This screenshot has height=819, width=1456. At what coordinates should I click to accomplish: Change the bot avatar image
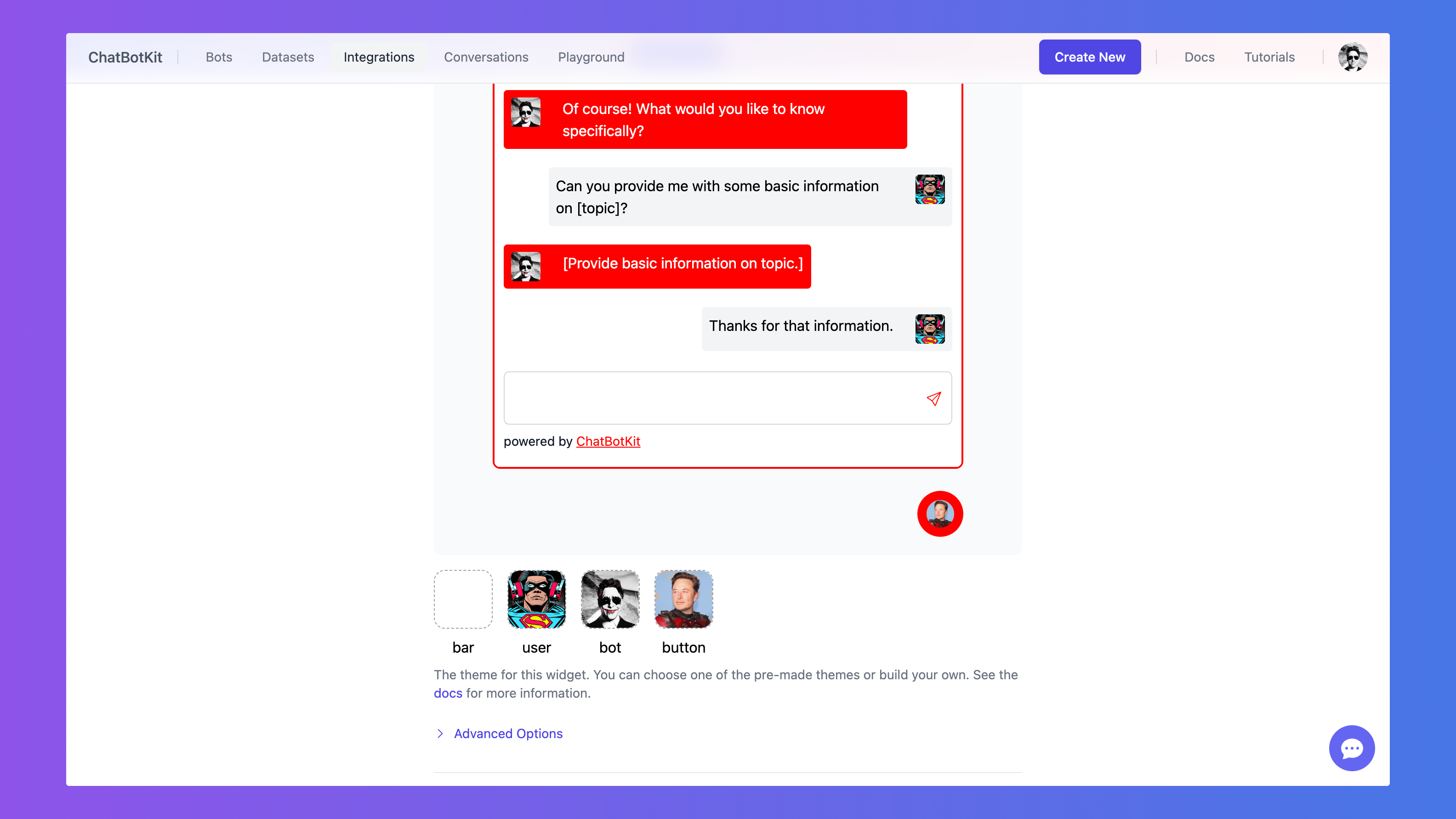[610, 598]
